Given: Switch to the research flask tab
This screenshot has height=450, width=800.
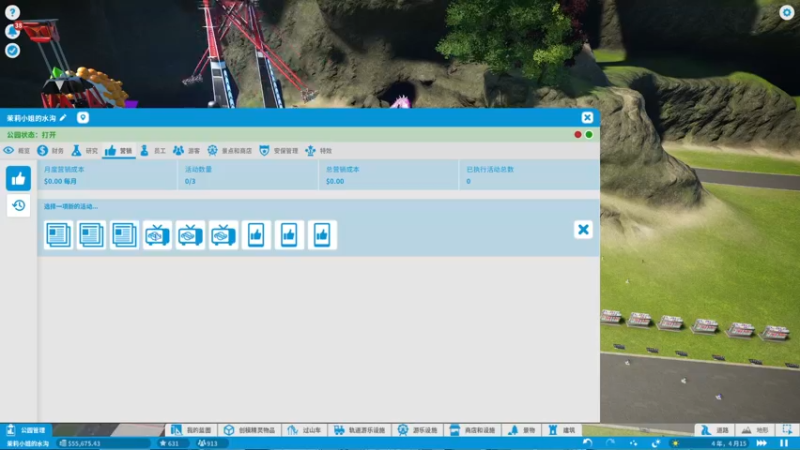Looking at the screenshot, I should [84, 151].
